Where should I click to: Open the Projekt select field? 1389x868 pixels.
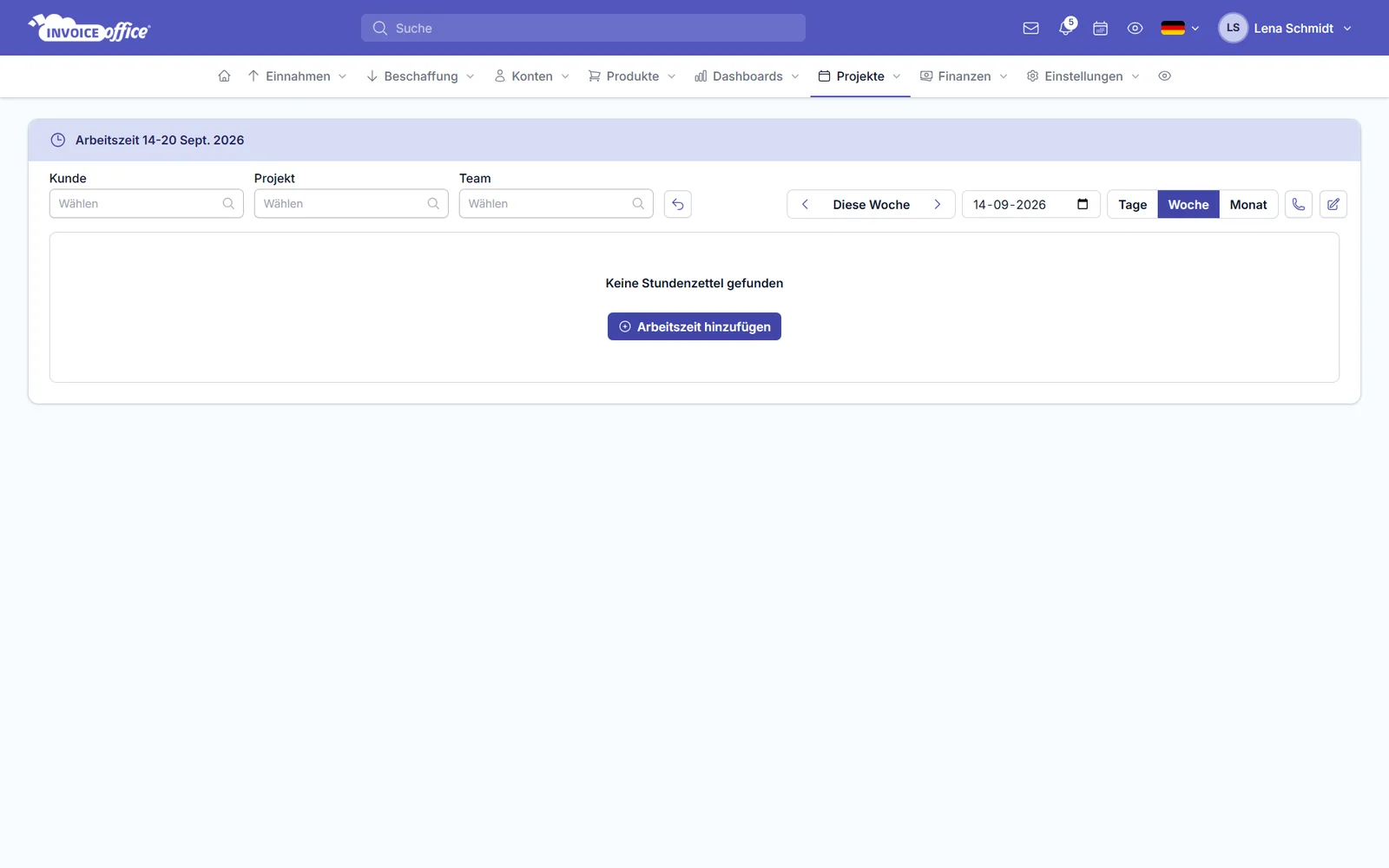(x=352, y=204)
